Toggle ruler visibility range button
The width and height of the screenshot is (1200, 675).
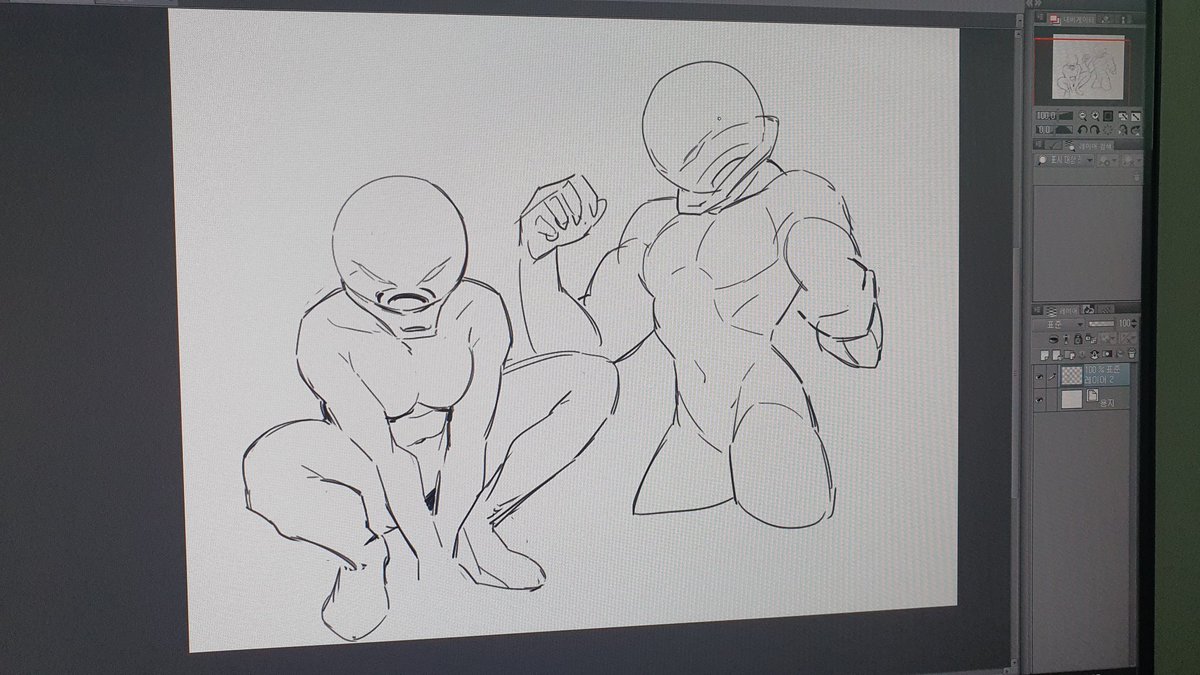(1128, 339)
